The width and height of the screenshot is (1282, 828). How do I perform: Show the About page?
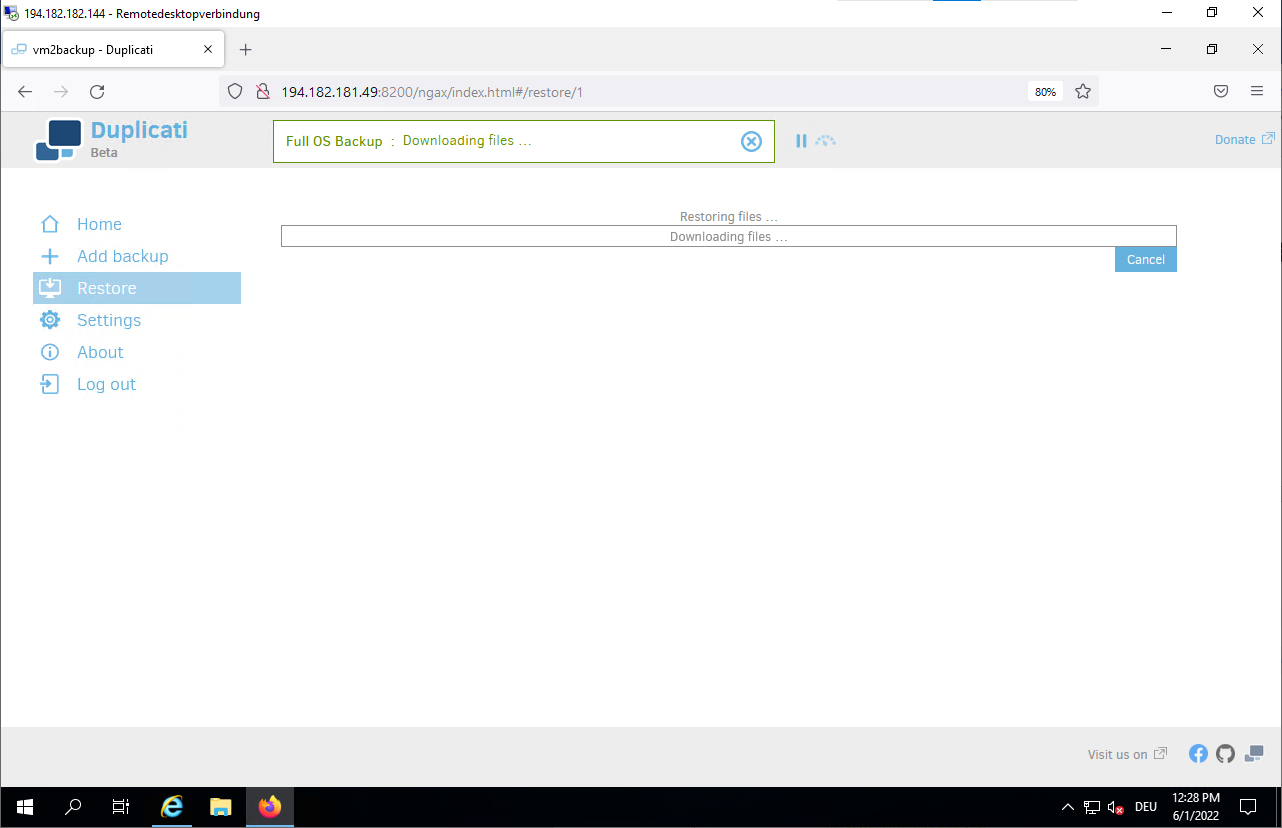pyautogui.click(x=100, y=352)
